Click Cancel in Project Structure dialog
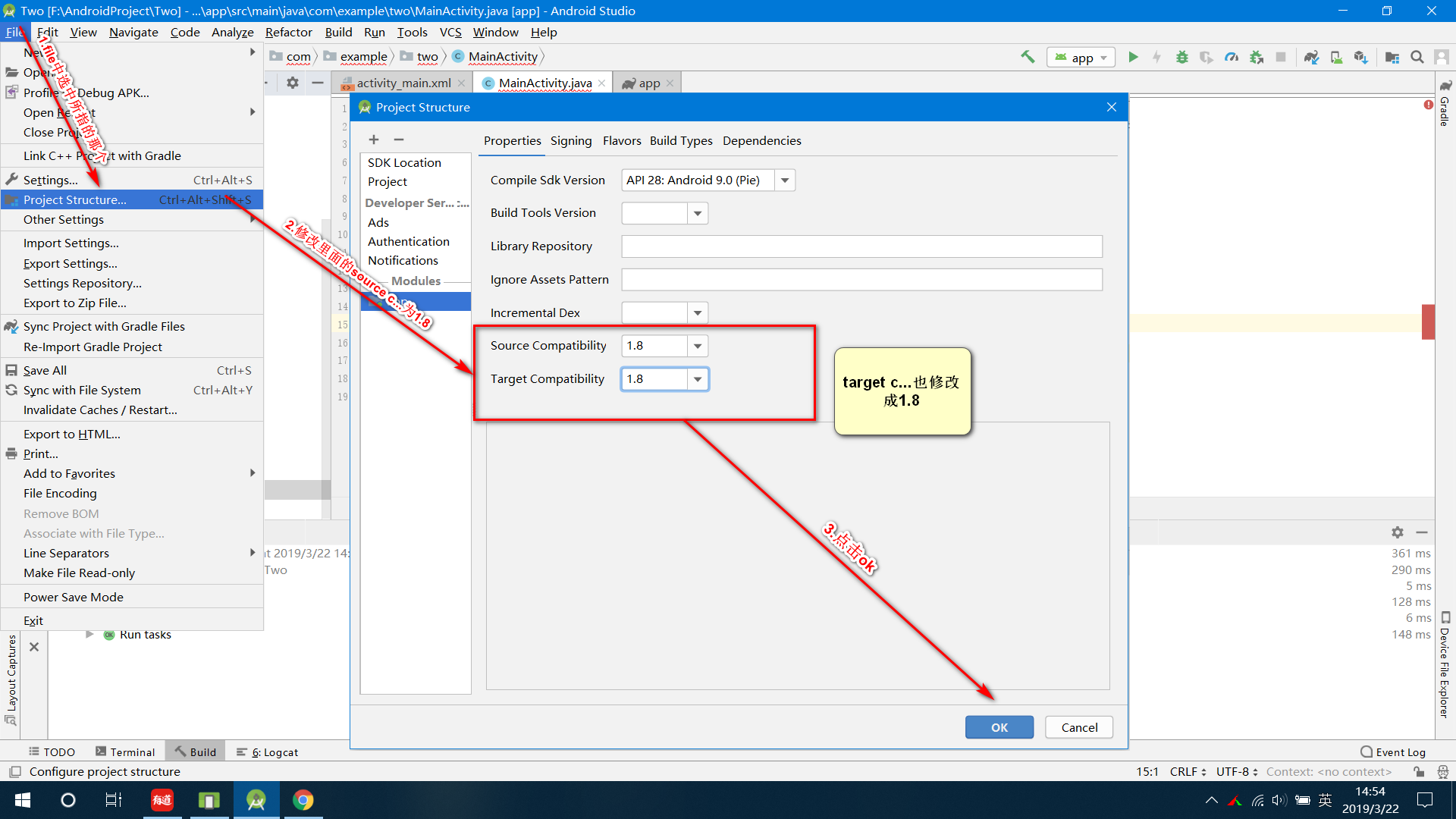Image resolution: width=1456 pixels, height=819 pixels. 1078,727
